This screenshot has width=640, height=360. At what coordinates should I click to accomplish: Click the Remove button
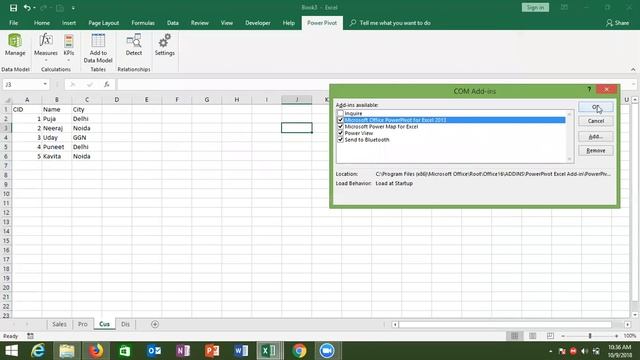[596, 151]
